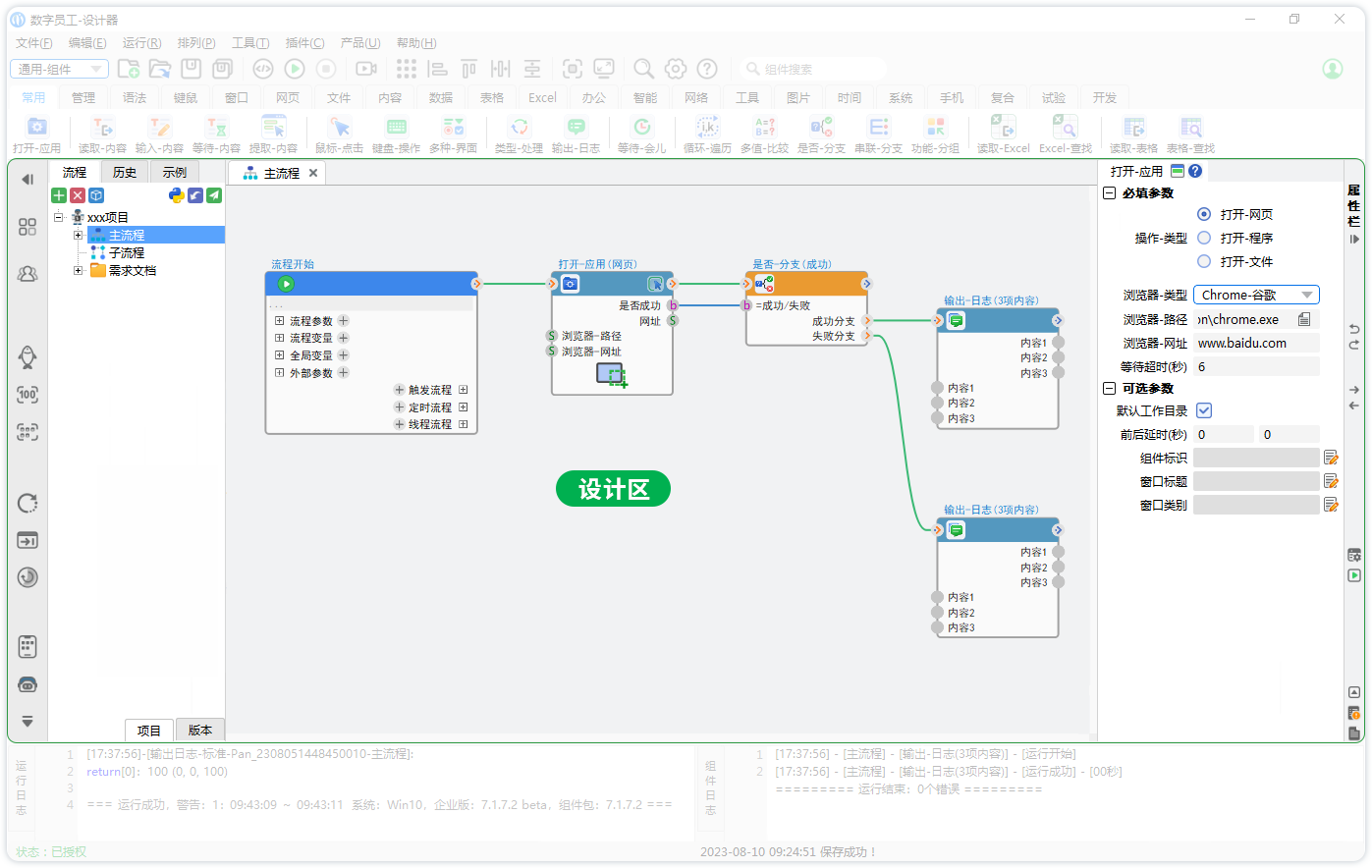Pick the 类型-处理 component
The image size is (1372, 868).
[519, 134]
